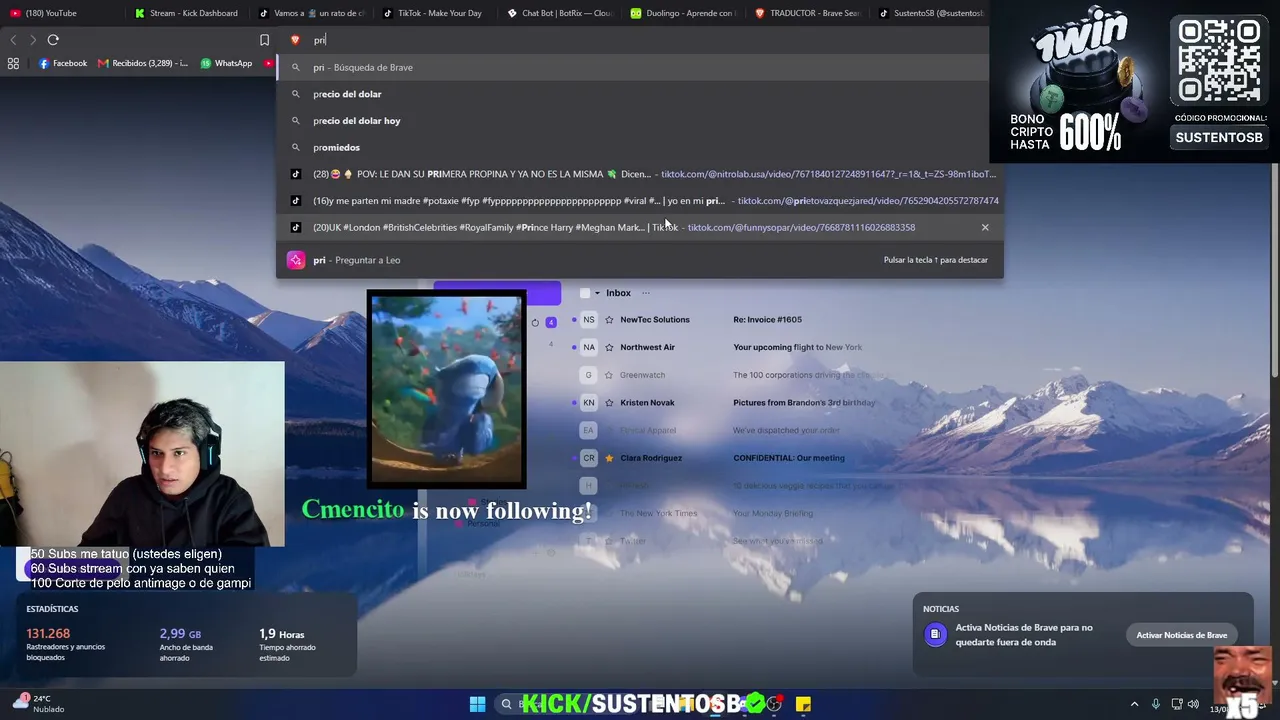Switch to the TikTok - Make Your Day tab

pyautogui.click(x=433, y=13)
